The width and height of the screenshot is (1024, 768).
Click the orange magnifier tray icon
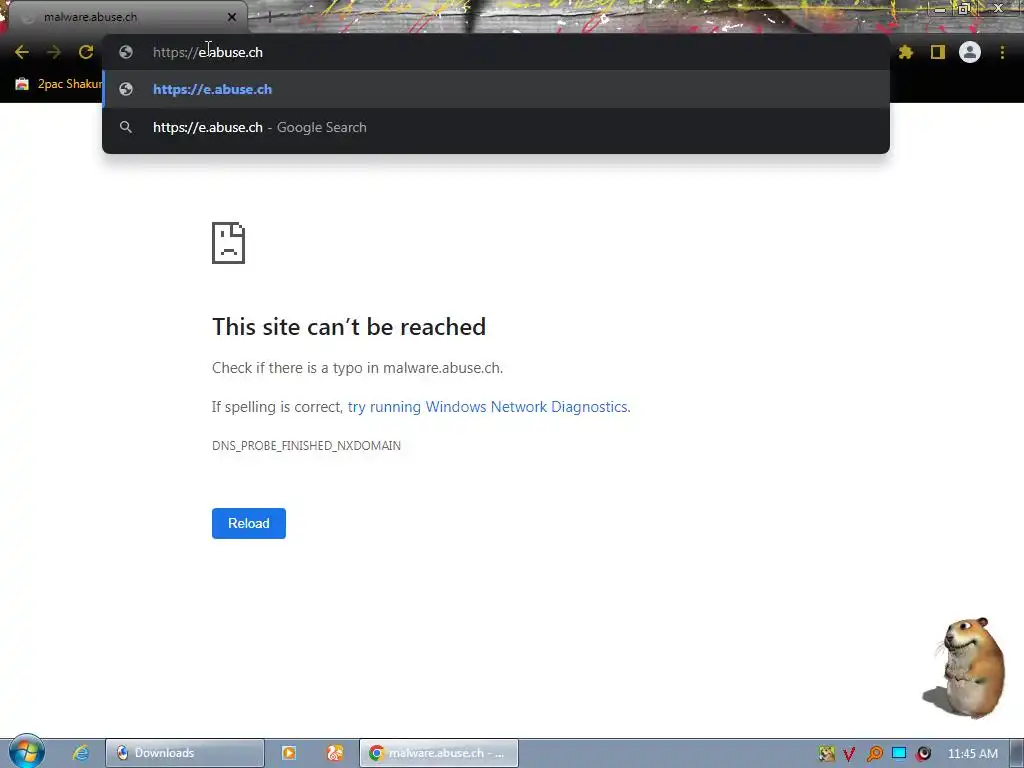[x=874, y=754]
